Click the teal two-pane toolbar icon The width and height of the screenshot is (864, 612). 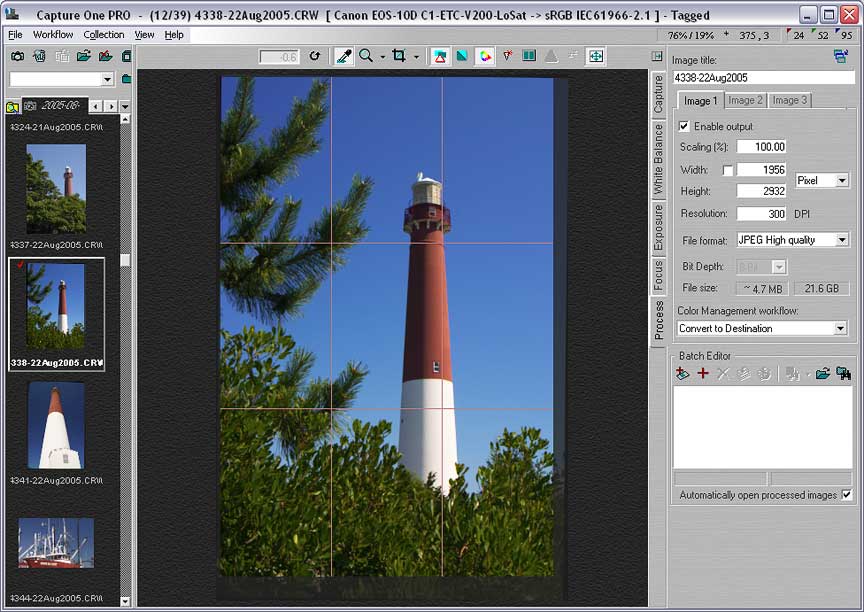tap(529, 56)
